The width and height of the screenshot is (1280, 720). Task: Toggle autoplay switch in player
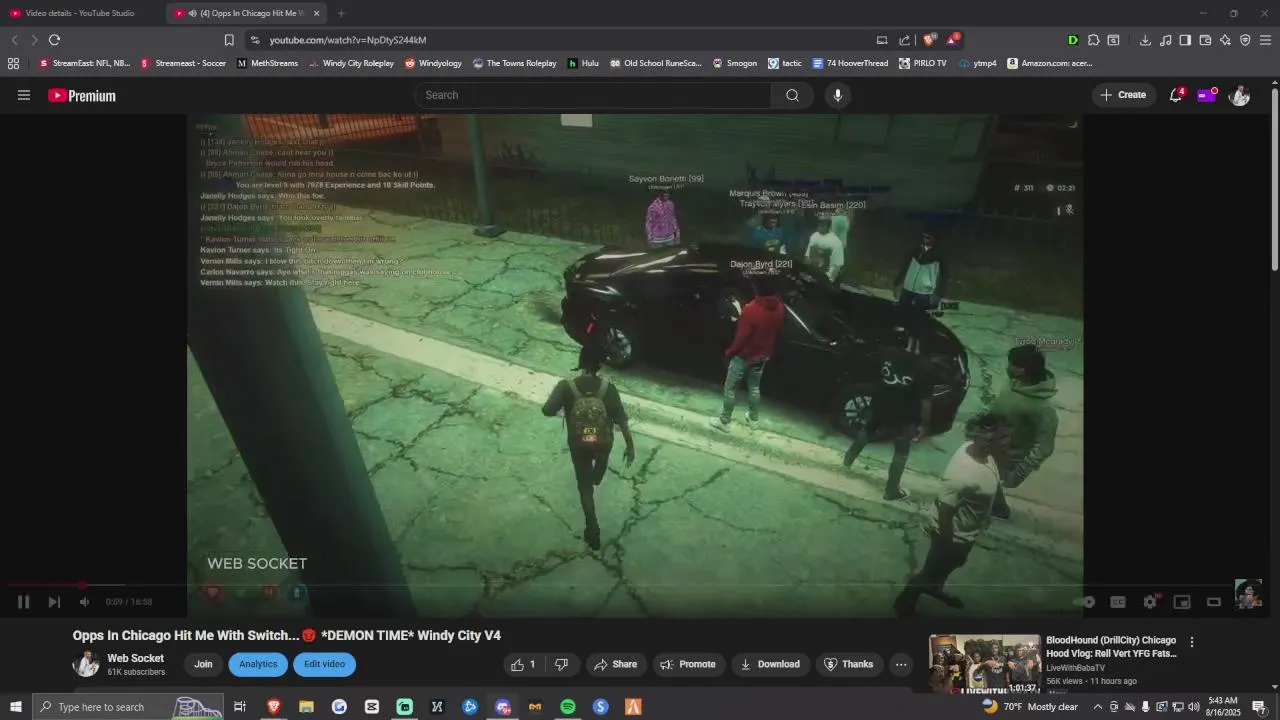click(x=1086, y=602)
